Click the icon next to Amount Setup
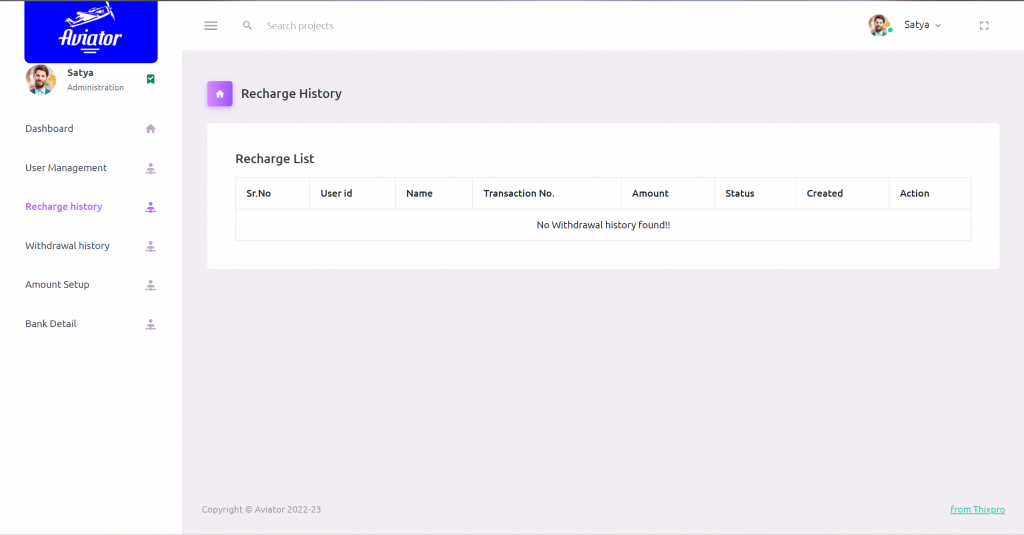Viewport: 1024px width, 535px height. [x=151, y=285]
